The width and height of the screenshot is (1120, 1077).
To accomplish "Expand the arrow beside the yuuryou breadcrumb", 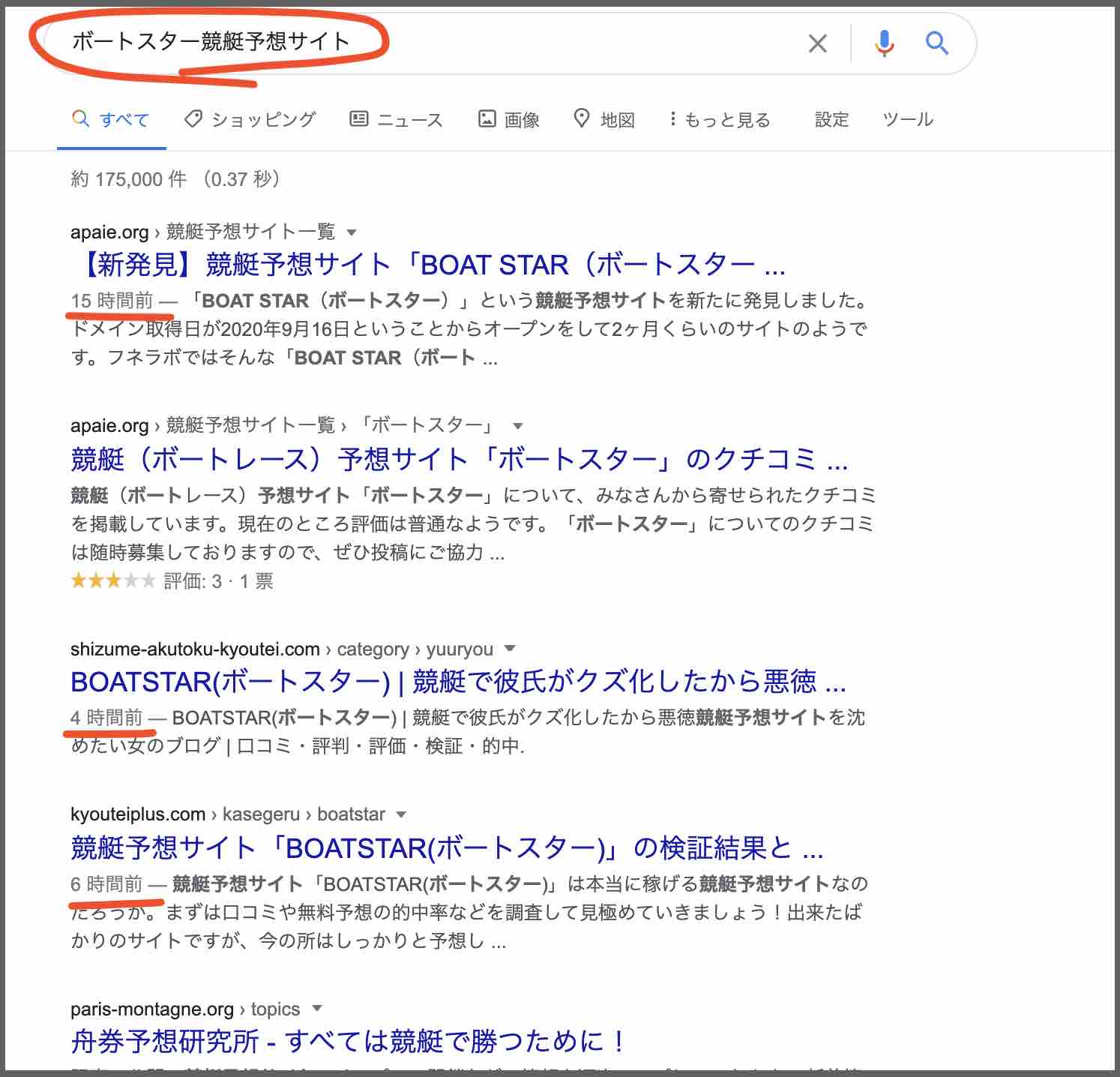I will tap(511, 649).
